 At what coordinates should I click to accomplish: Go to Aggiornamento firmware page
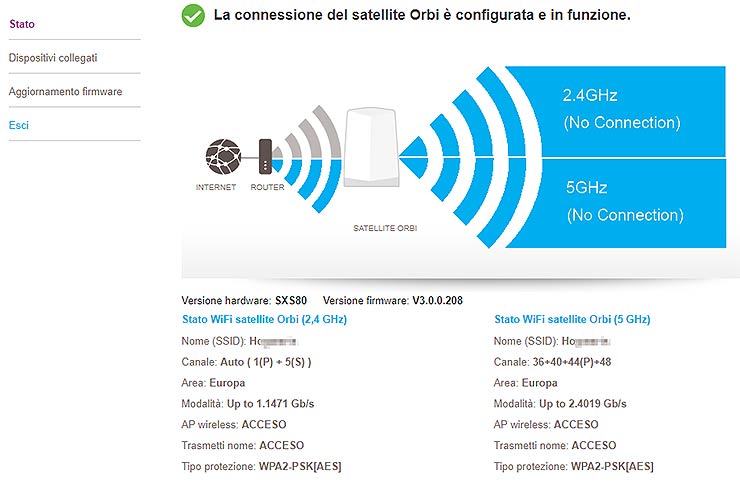[65, 91]
